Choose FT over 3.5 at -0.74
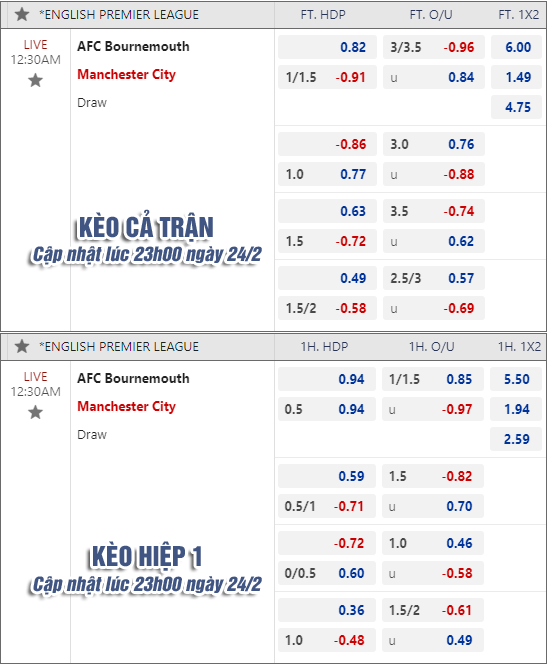The image size is (547, 664). point(434,211)
